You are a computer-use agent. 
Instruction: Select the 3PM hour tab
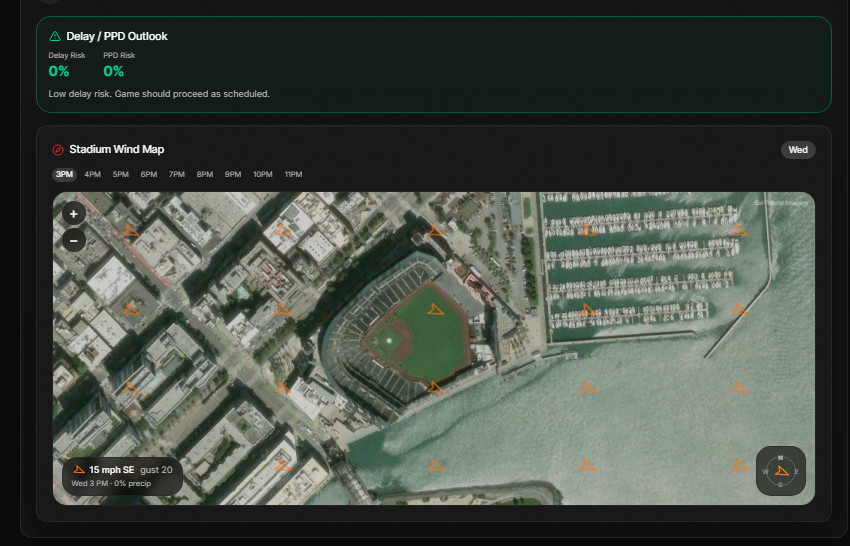point(64,175)
